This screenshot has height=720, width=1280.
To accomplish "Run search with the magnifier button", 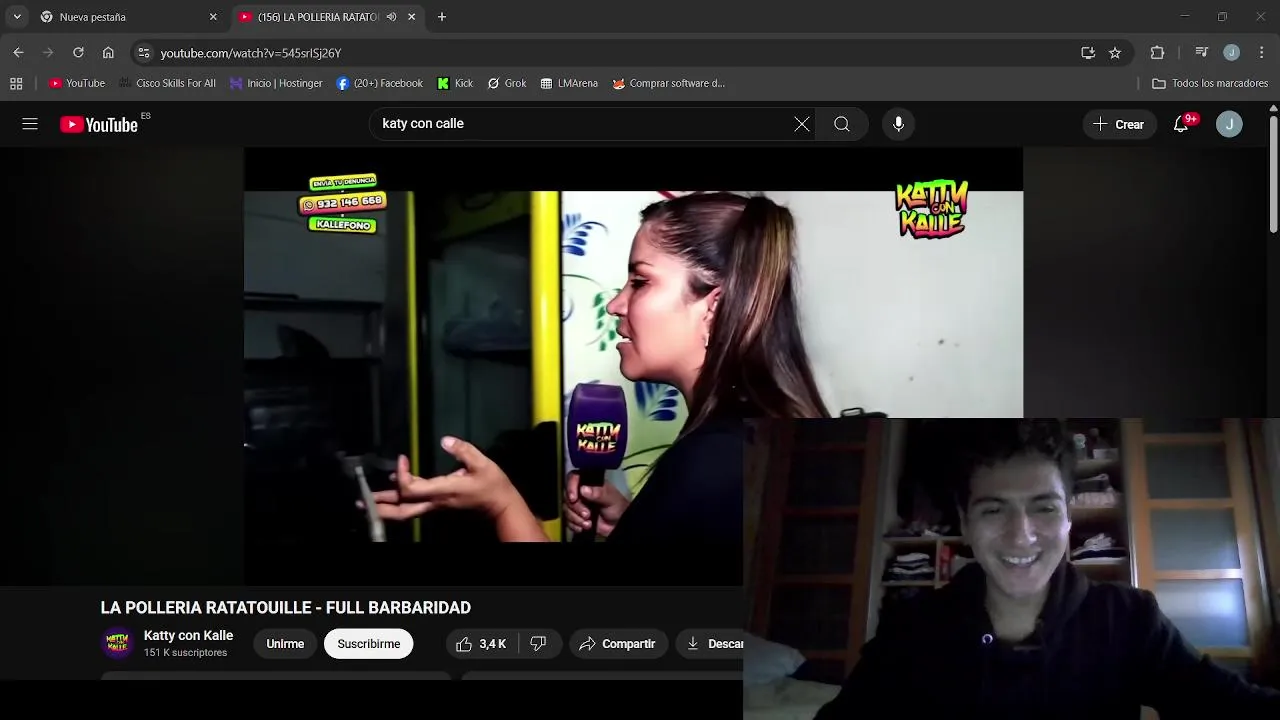I will (x=842, y=124).
